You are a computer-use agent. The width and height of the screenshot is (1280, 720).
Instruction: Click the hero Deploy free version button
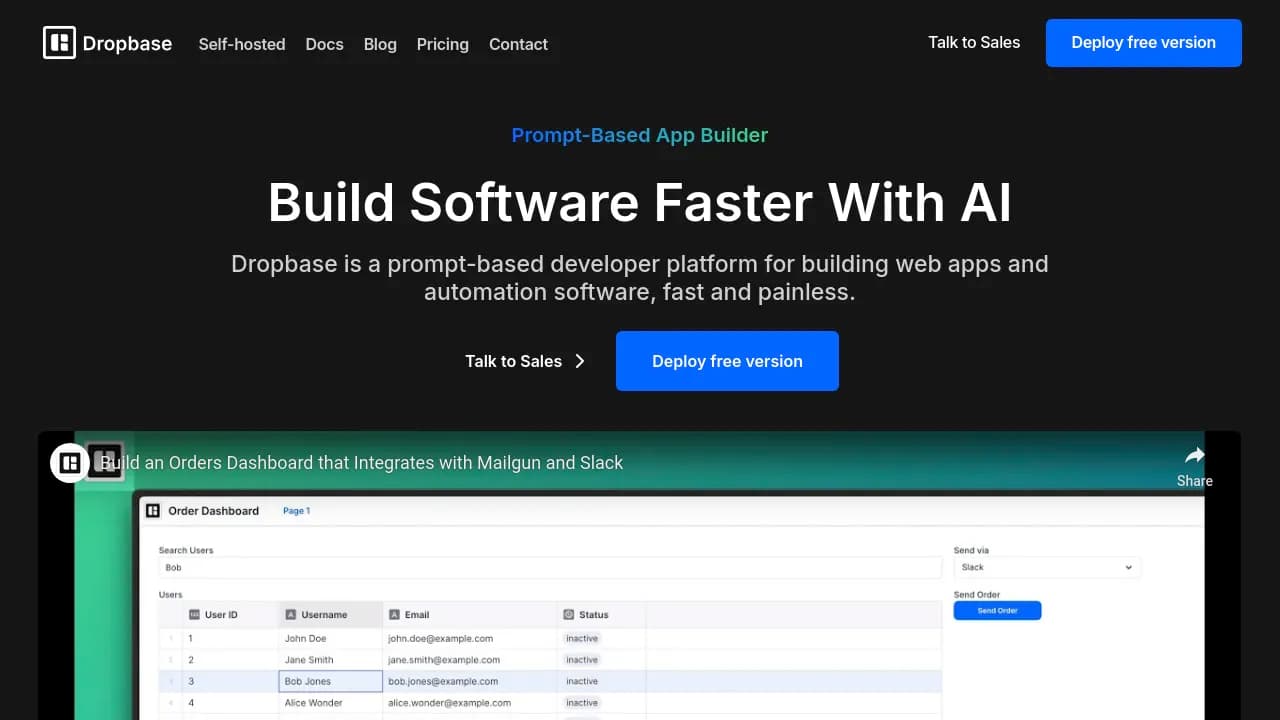727,361
